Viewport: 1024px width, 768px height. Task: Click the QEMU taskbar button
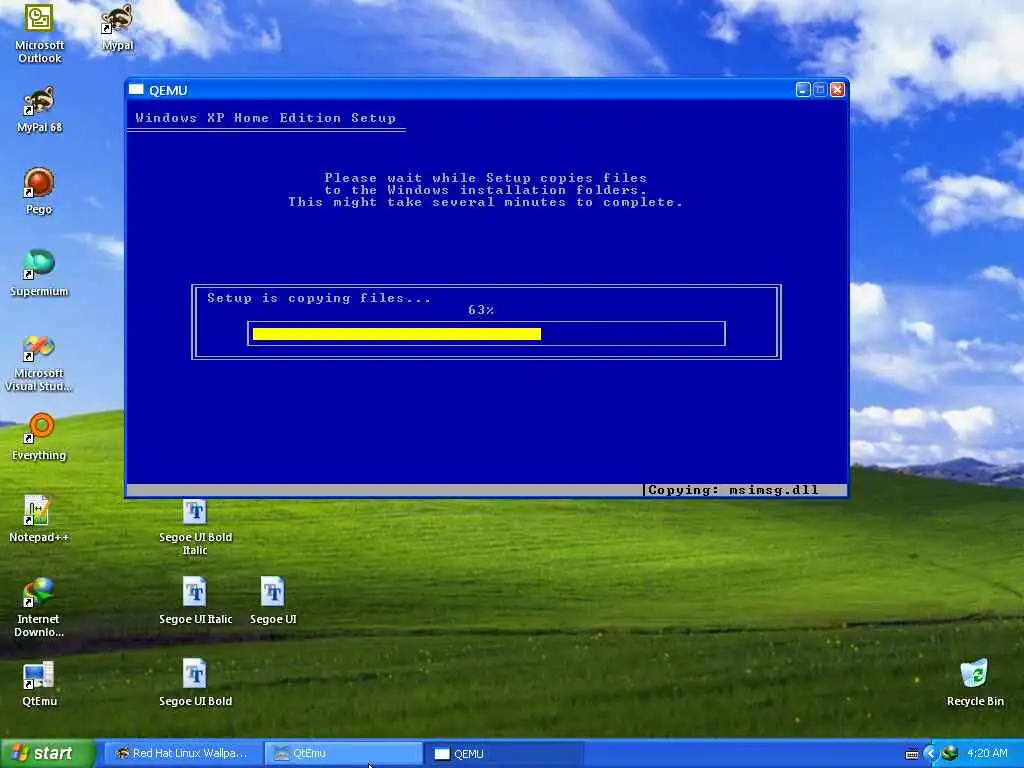[503, 754]
